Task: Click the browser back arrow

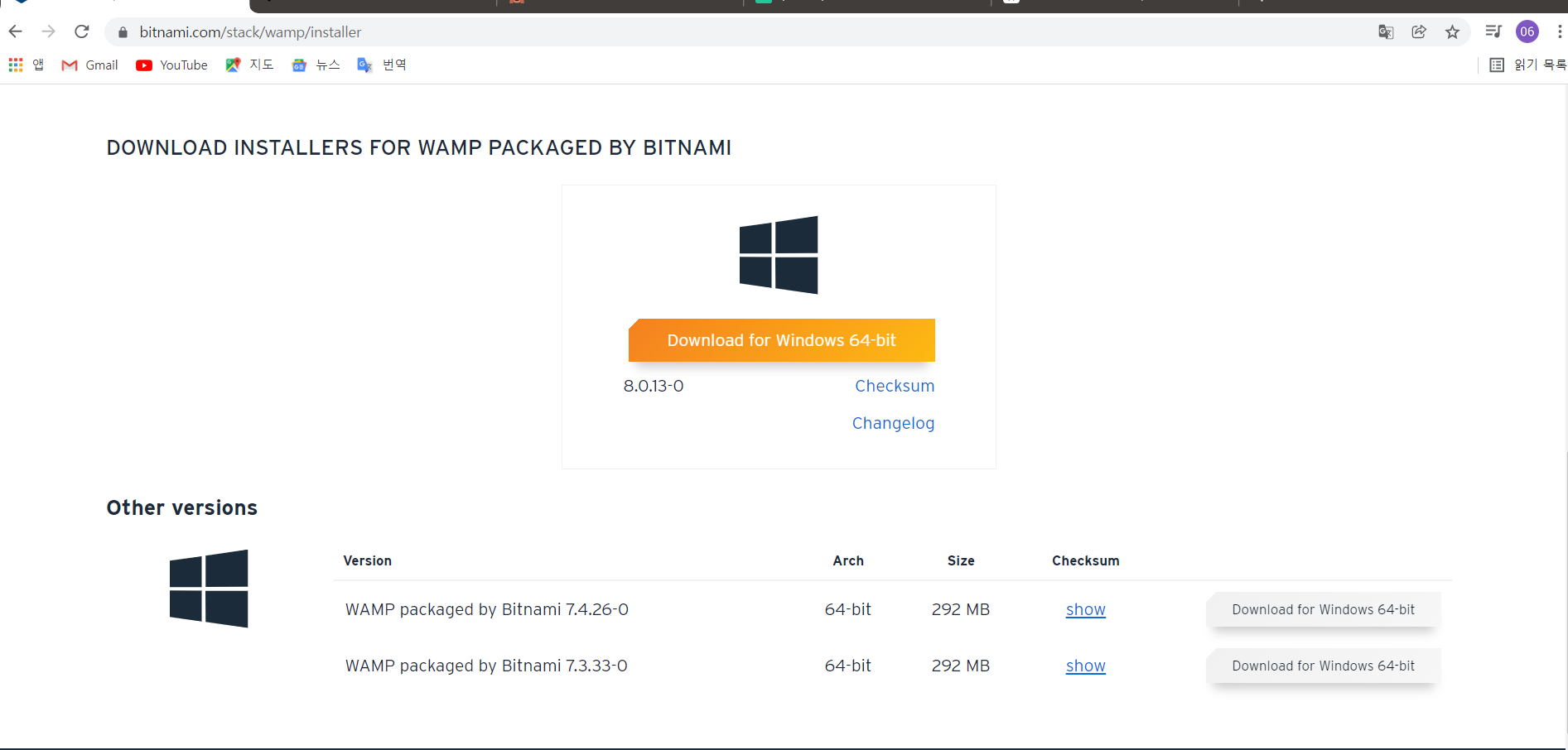Action: pyautogui.click(x=15, y=31)
